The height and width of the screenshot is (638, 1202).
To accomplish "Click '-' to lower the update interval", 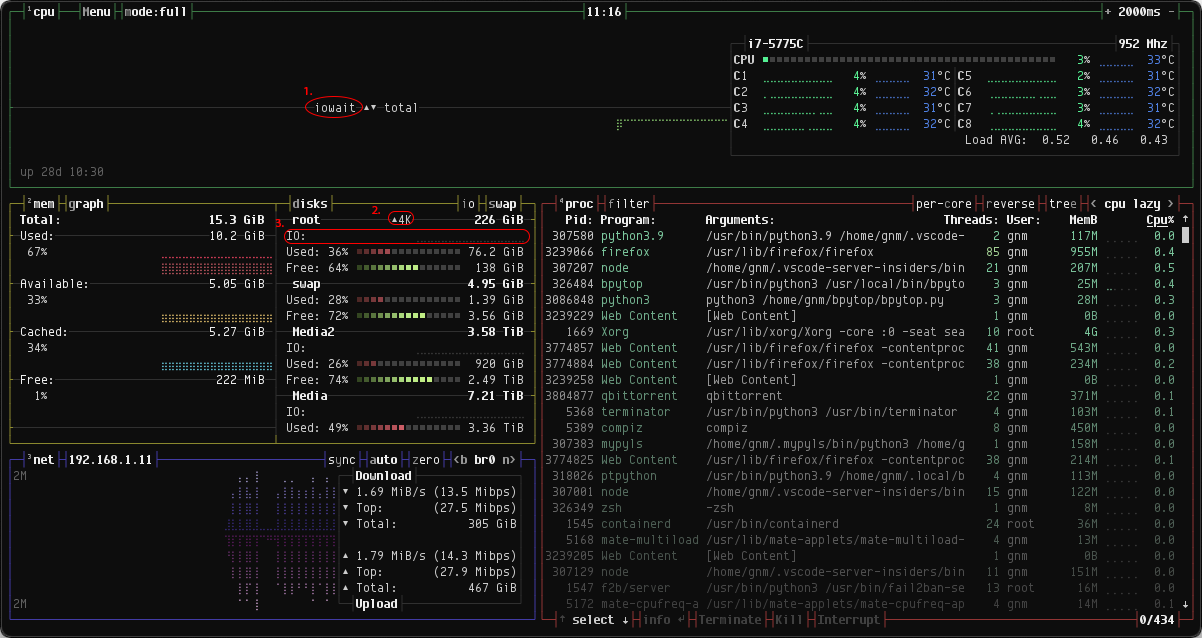I will [x=1170, y=11].
